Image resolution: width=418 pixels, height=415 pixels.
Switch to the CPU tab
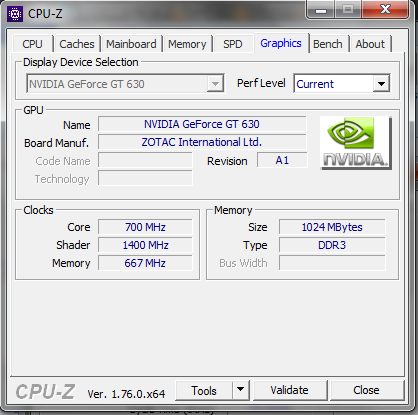32,44
